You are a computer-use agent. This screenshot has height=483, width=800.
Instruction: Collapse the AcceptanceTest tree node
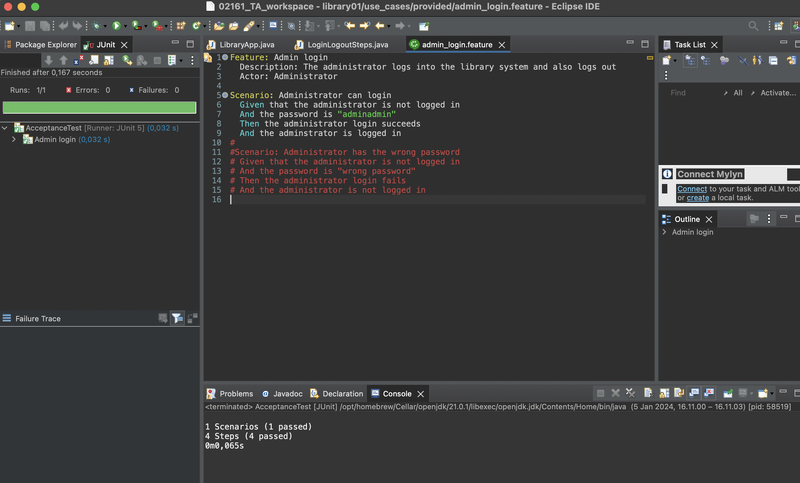(x=5, y=128)
